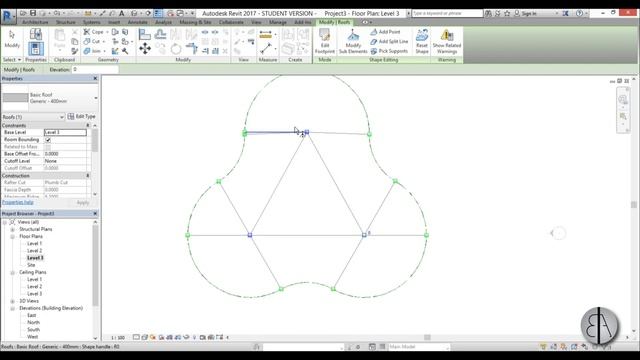Expand the Structural Plans tree node
Viewport: 640px width, 360px height.
coord(13,229)
